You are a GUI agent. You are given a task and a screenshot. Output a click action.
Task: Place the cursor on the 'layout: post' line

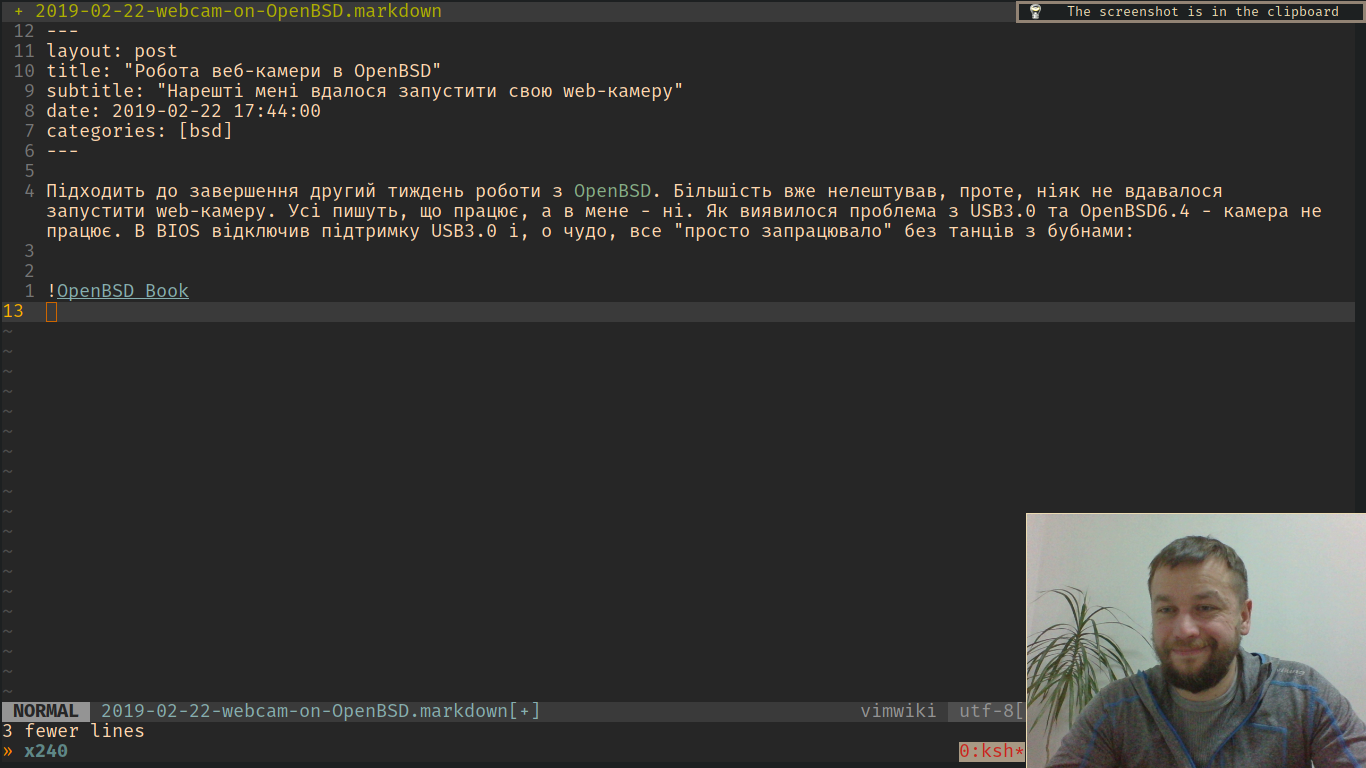112,51
